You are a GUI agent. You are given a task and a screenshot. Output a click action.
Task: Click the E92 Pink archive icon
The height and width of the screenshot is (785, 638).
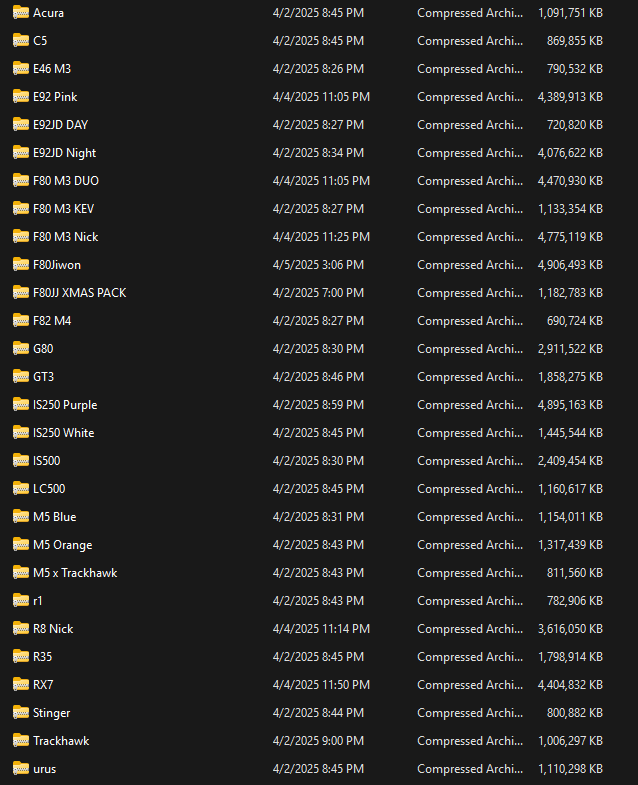click(21, 97)
